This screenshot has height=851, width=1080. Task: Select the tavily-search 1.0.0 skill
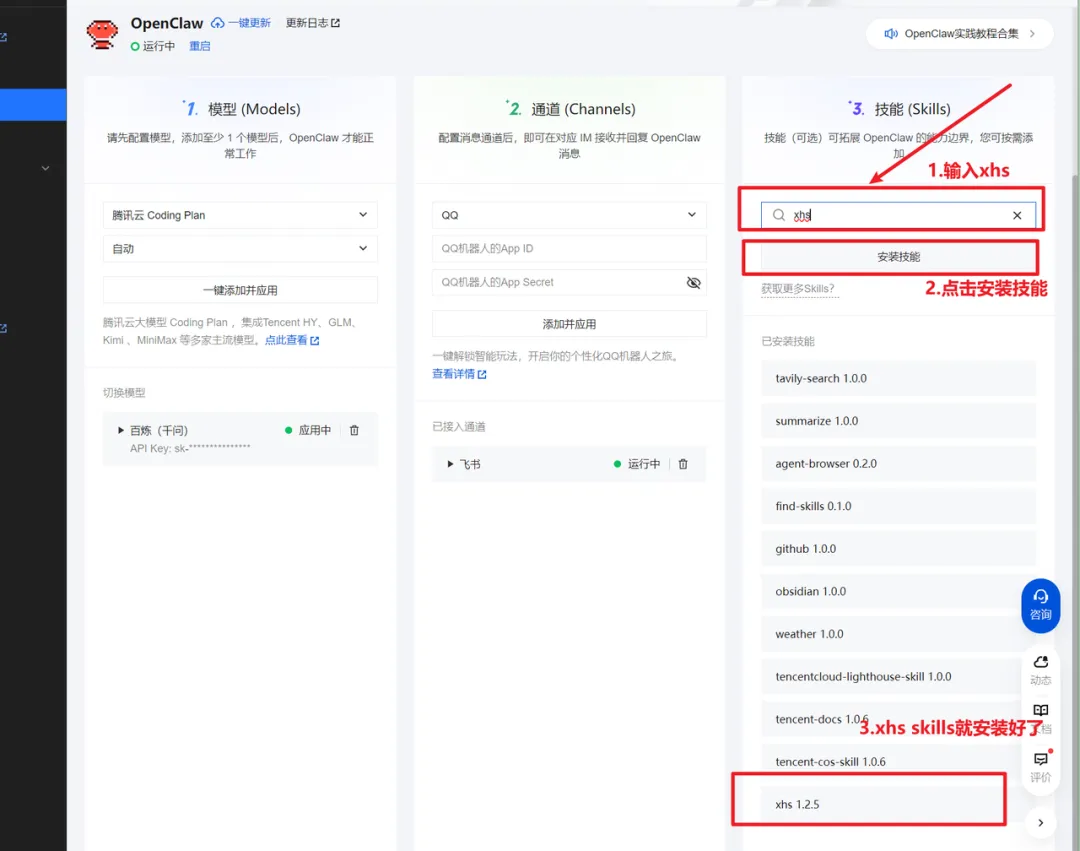(898, 378)
